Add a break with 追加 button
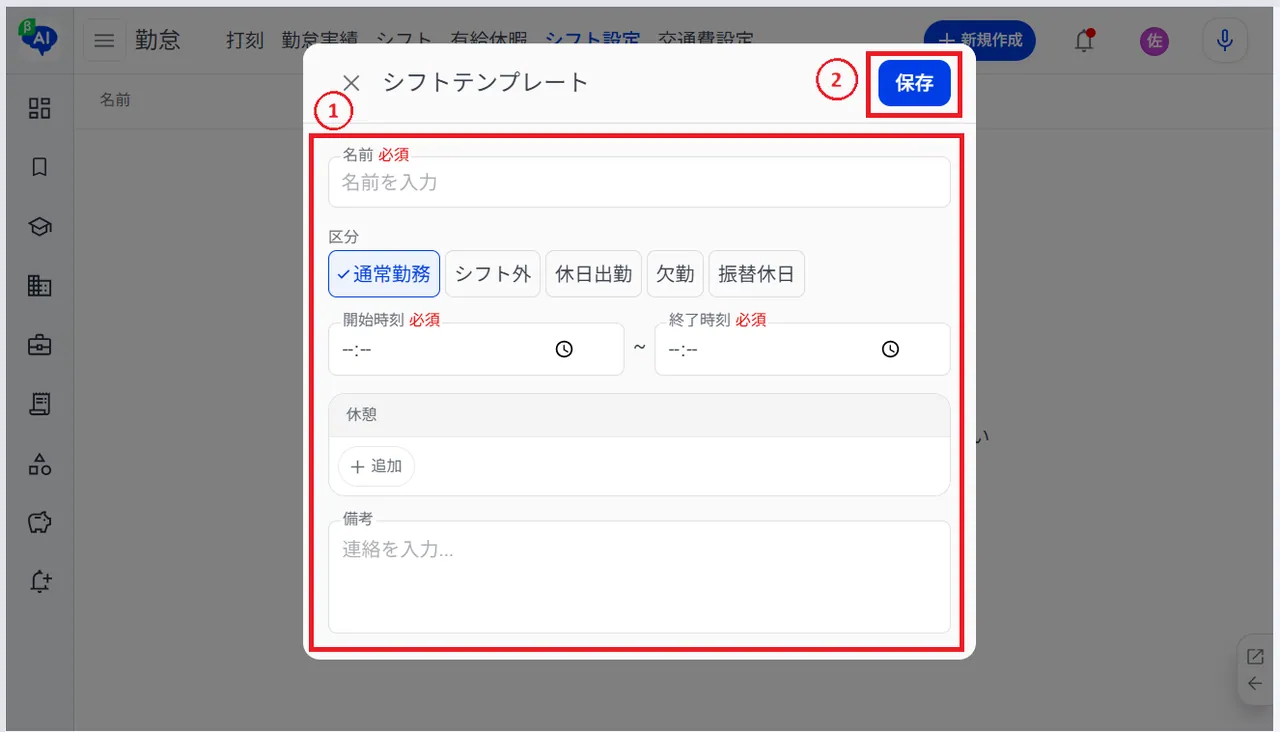This screenshot has width=1280, height=732. pyautogui.click(x=376, y=466)
